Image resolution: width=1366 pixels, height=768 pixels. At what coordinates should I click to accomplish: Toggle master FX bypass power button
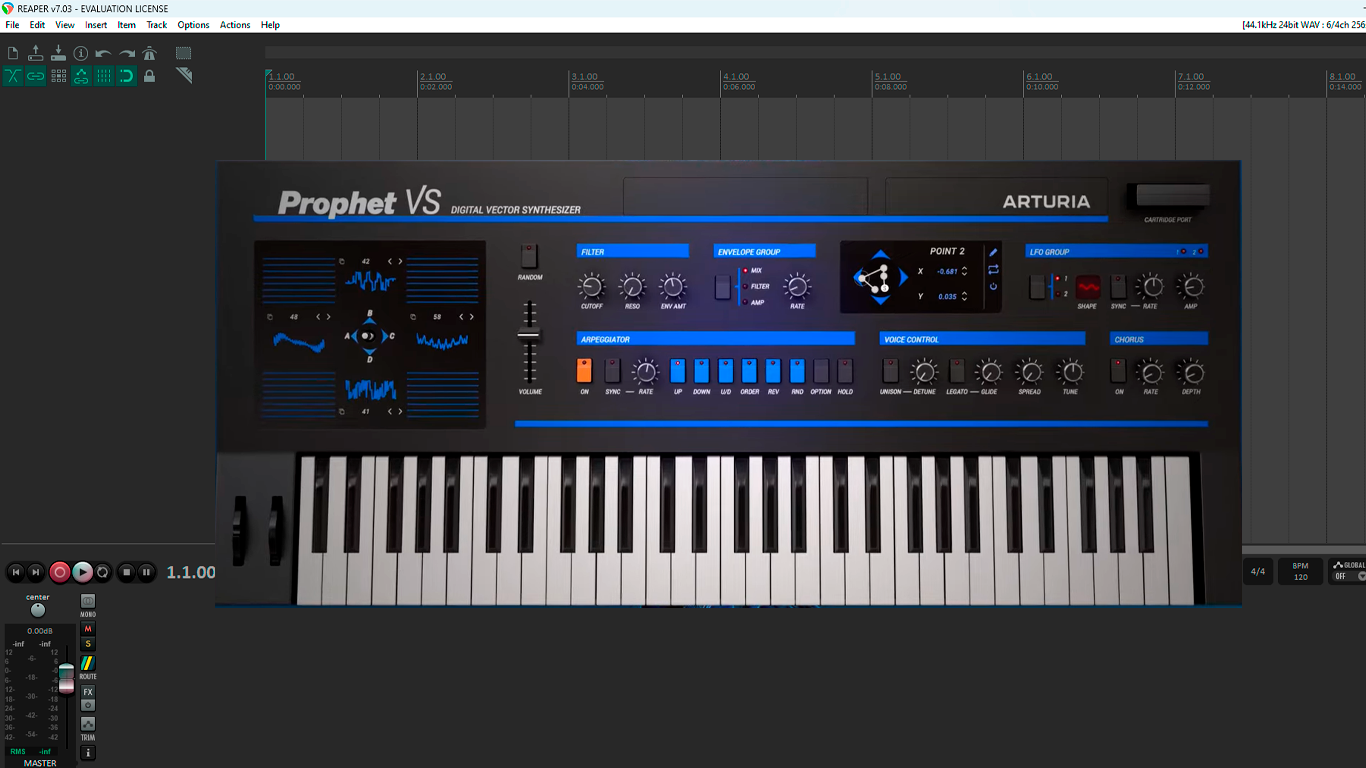pos(88,705)
